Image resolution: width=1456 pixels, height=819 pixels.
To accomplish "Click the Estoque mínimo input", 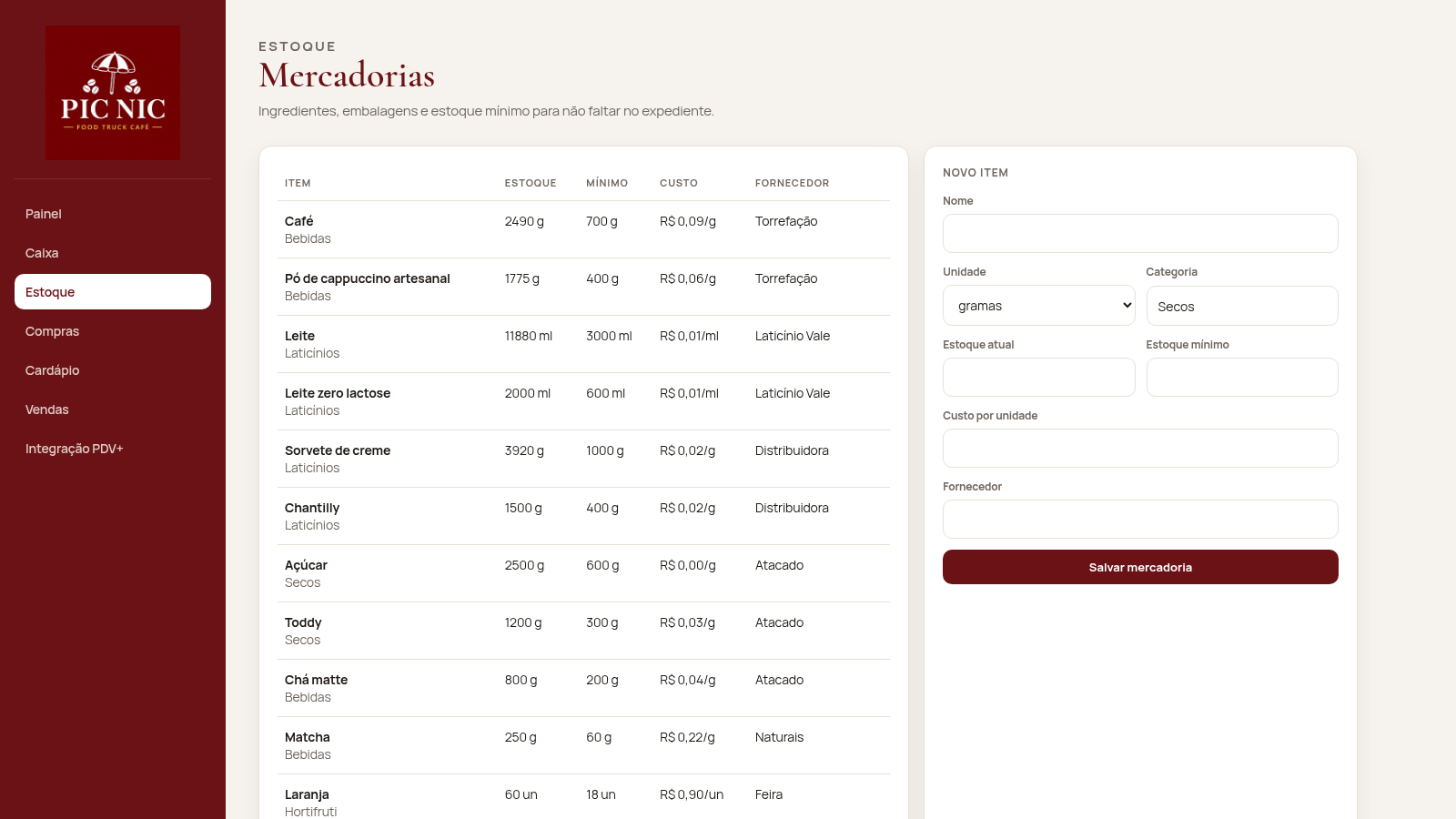I will (1242, 378).
